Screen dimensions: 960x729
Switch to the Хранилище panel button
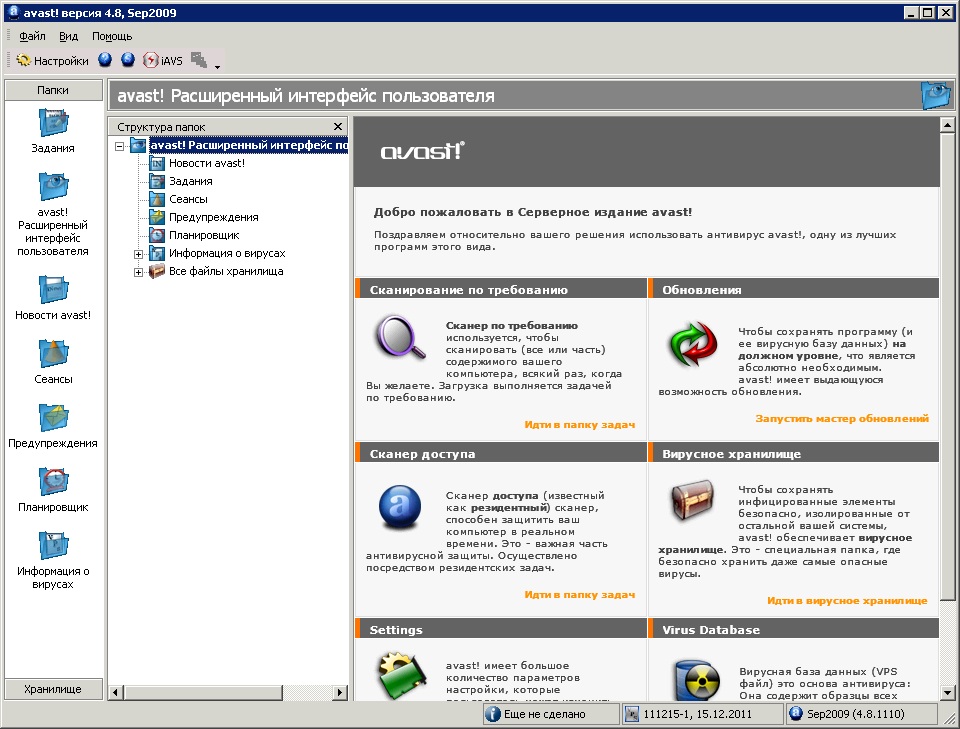click(53, 689)
